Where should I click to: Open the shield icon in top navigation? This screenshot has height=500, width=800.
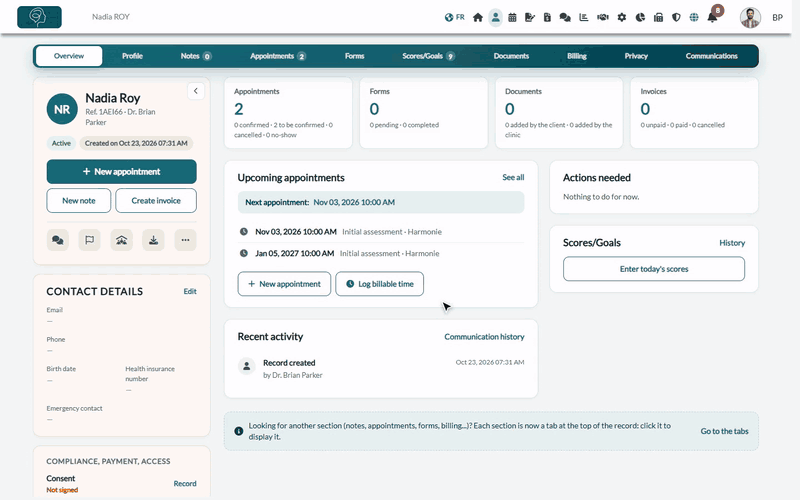(x=676, y=17)
